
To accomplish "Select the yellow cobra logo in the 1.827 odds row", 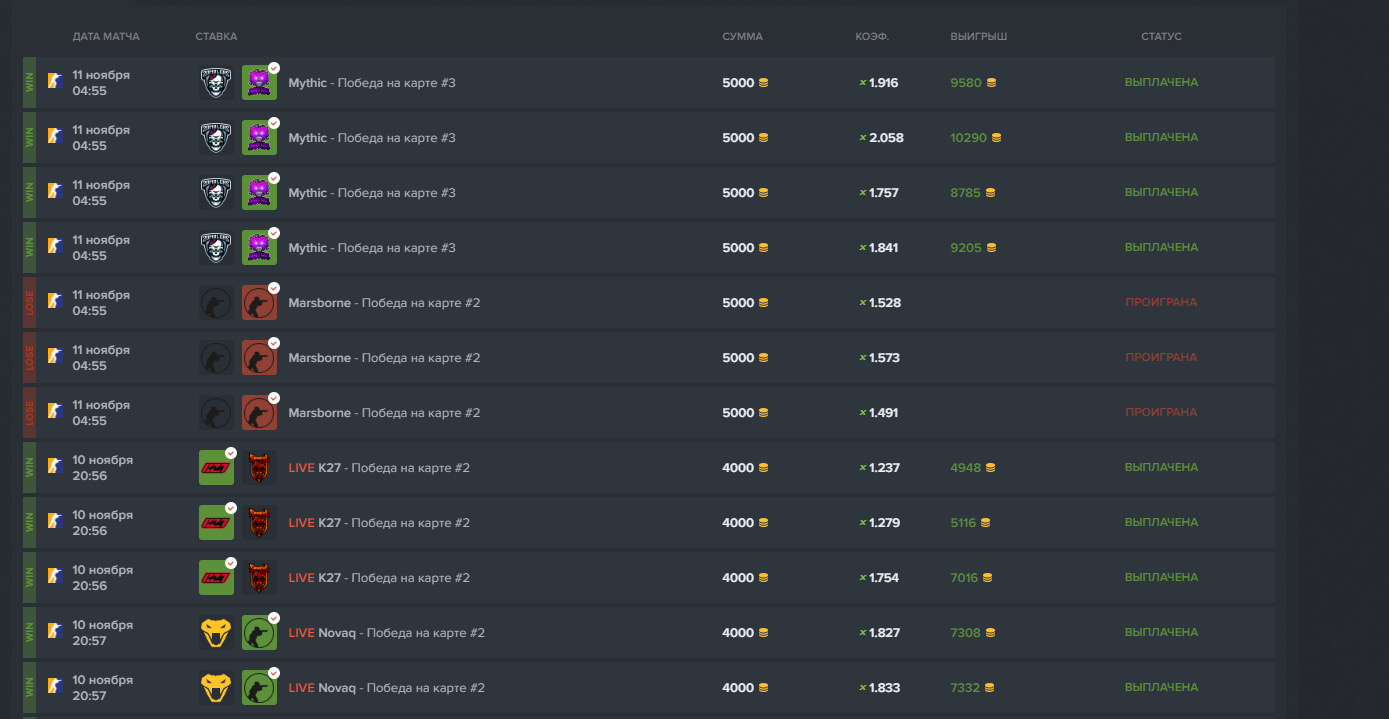I will [x=216, y=633].
